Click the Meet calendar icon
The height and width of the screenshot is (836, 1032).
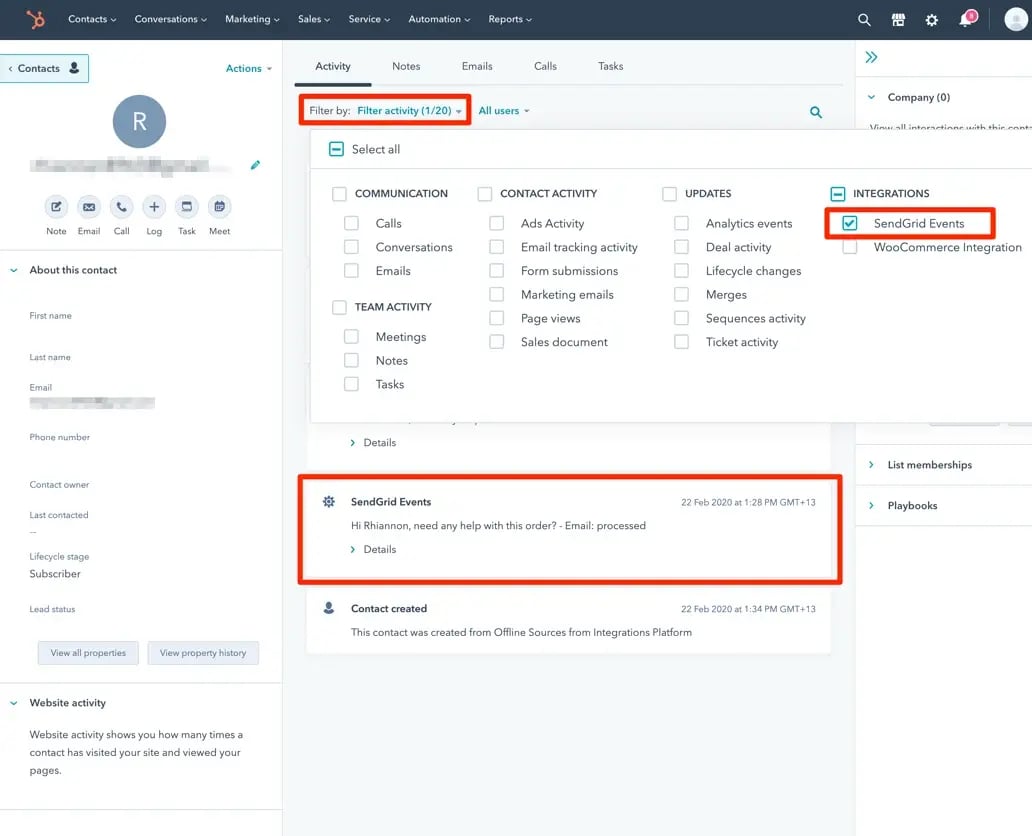point(219,207)
